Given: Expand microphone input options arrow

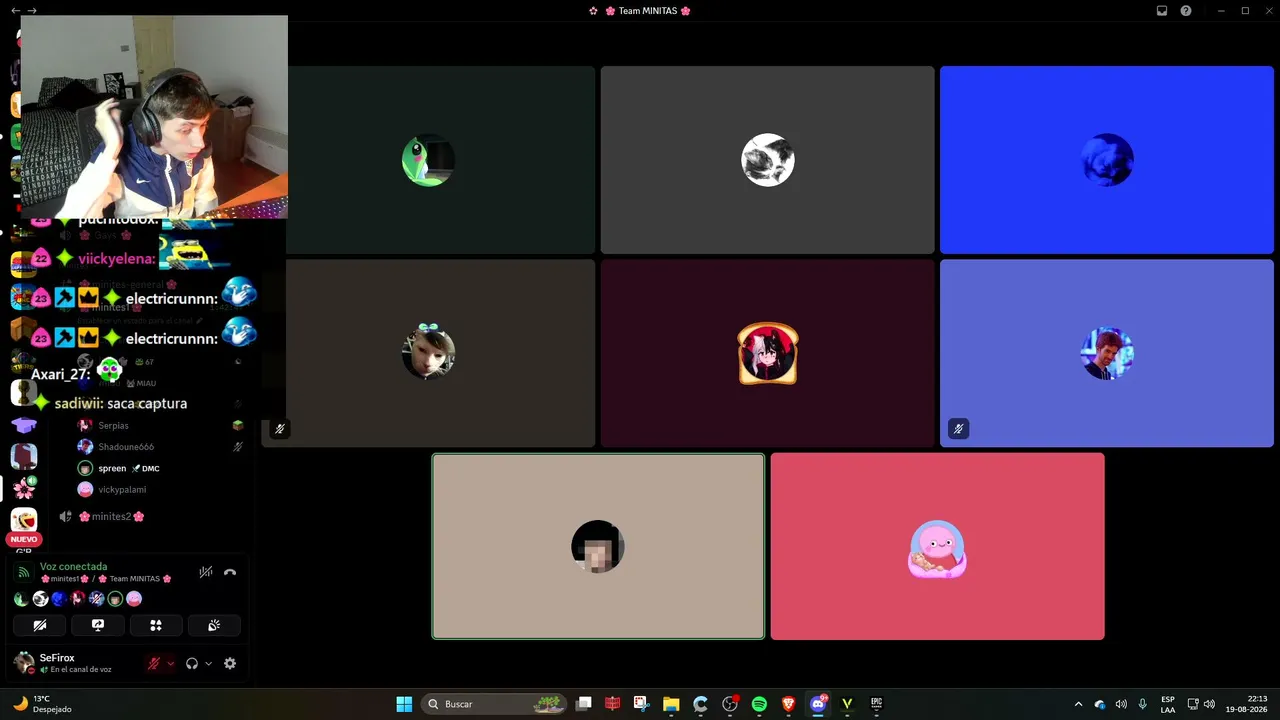Looking at the screenshot, I should tap(170, 663).
